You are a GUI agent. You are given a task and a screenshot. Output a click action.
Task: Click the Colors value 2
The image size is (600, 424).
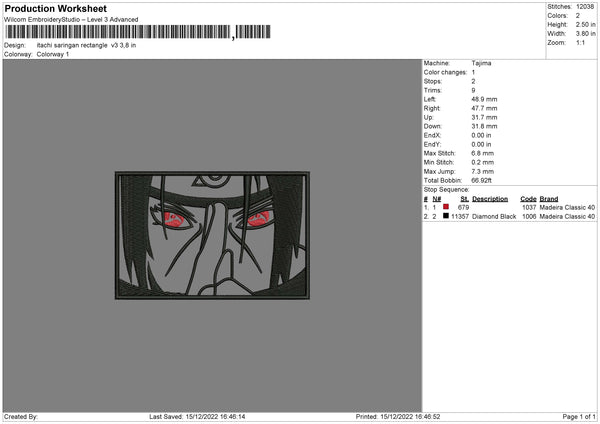coord(578,16)
